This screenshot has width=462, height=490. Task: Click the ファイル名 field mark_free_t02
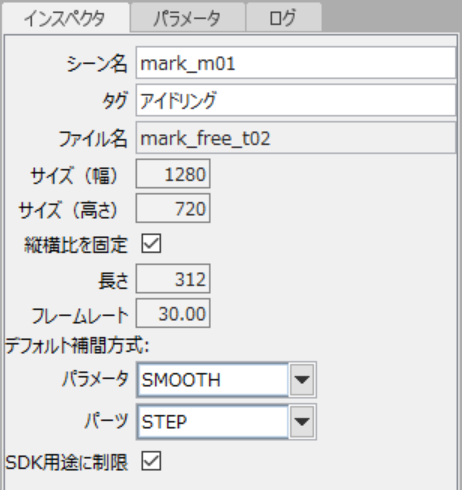point(296,138)
